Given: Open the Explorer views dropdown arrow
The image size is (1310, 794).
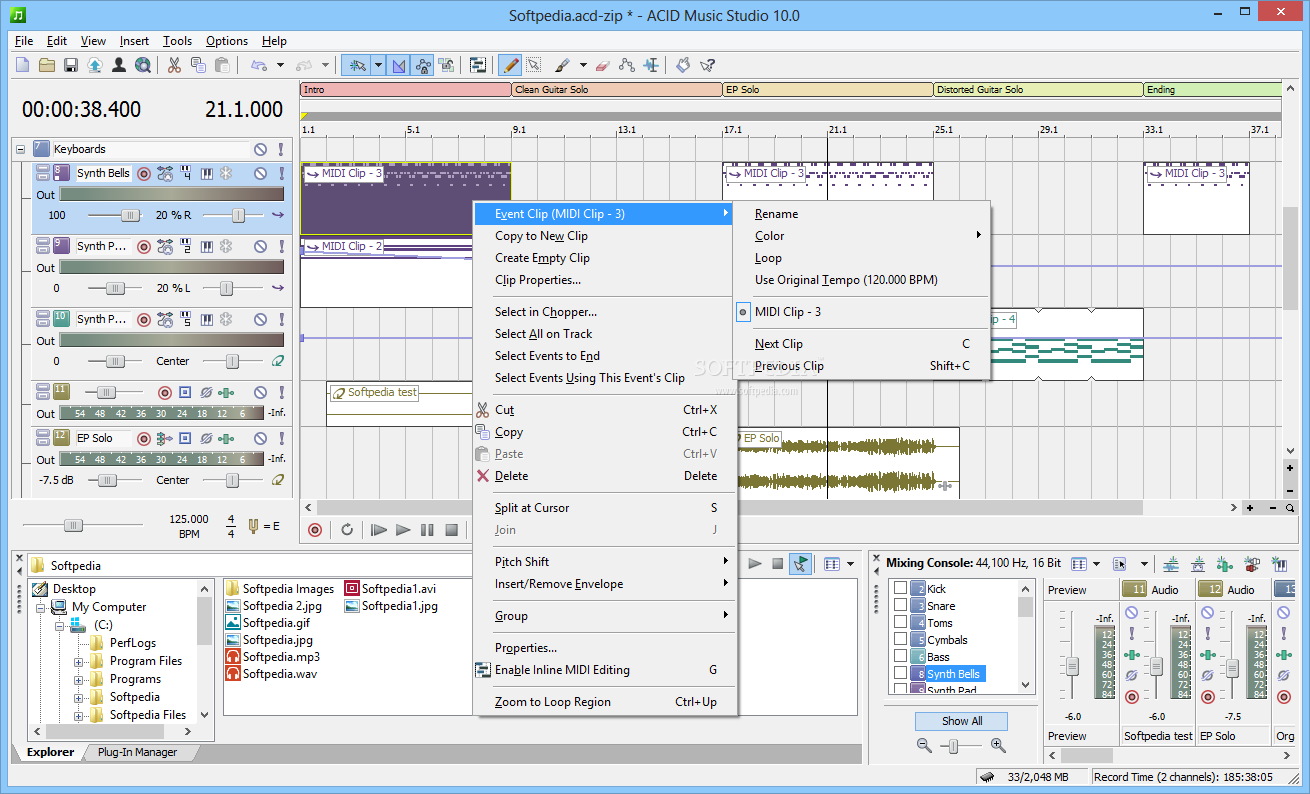Looking at the screenshot, I should 851,564.
